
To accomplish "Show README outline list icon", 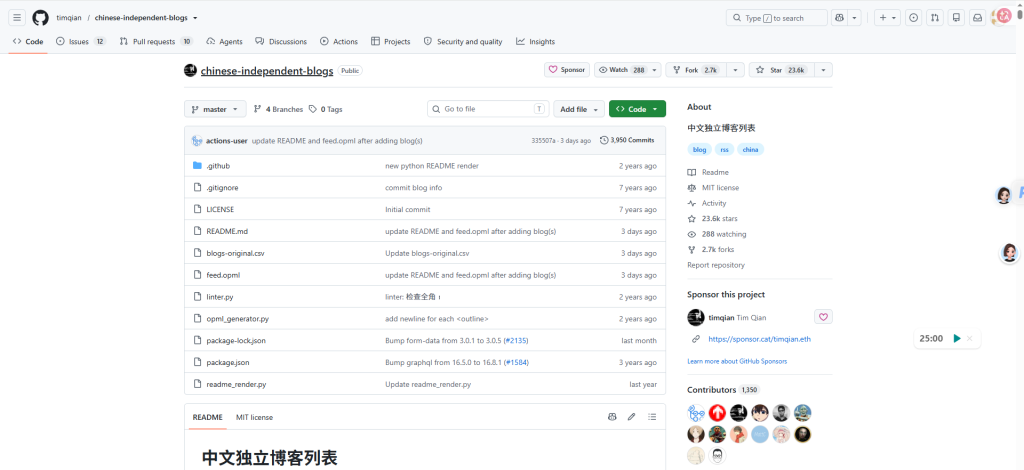I will [x=652, y=416].
